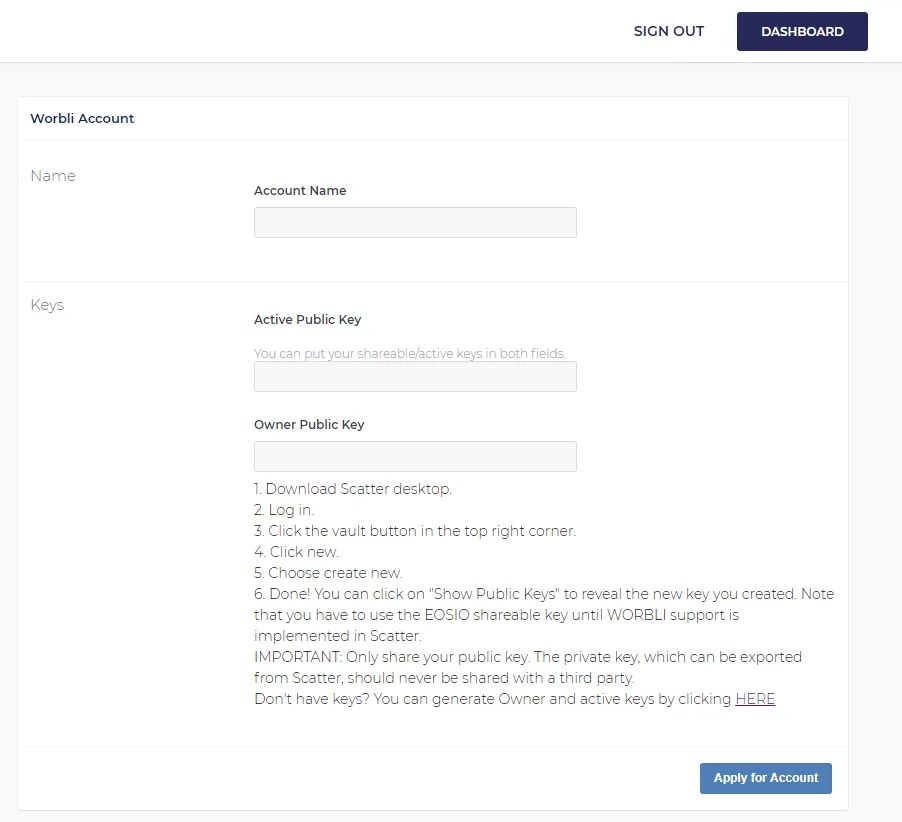Click the Worbli Account panel heading
Image resolution: width=902 pixels, height=822 pixels.
(82, 118)
